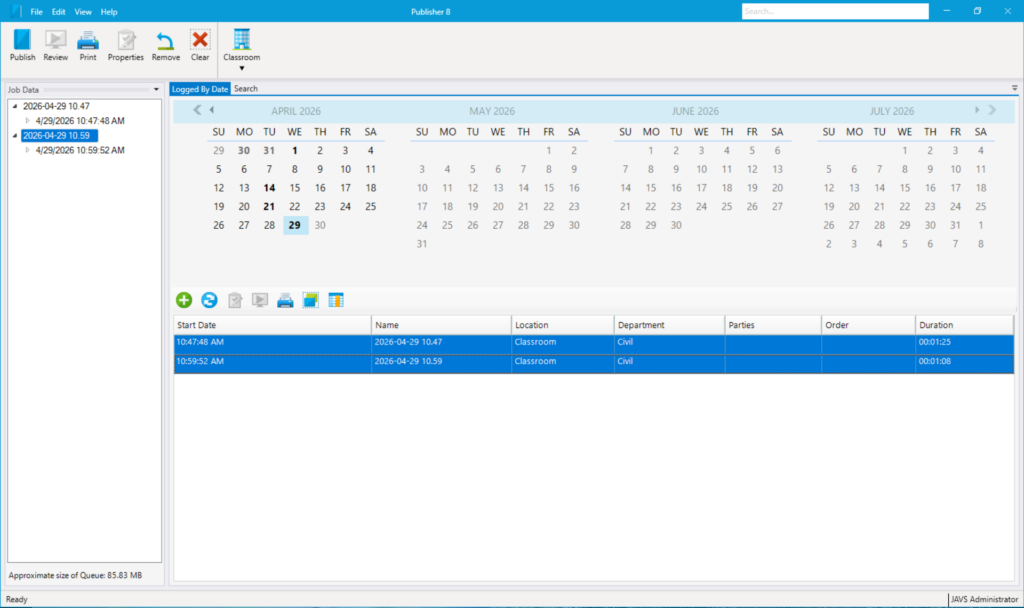Click the small printer icon above table
Viewport: 1024px width, 608px height.
click(x=285, y=300)
